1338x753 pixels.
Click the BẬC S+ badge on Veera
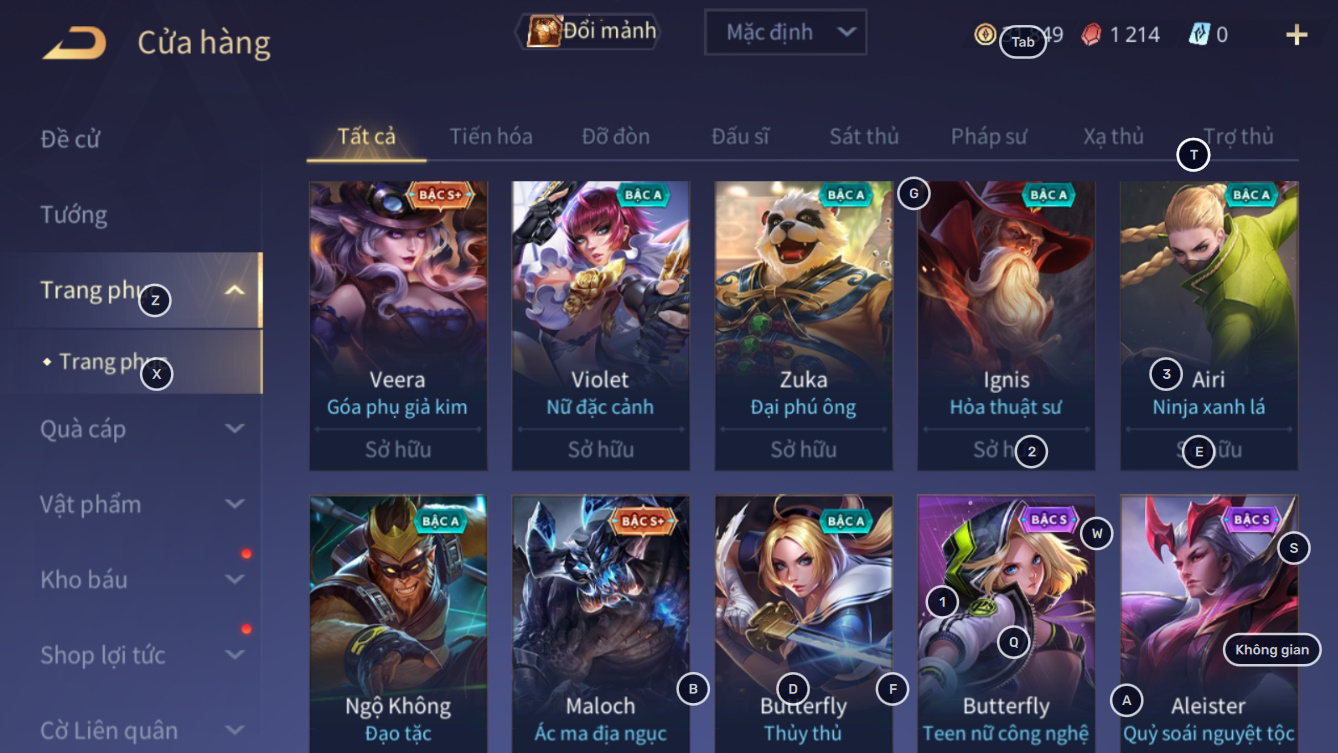click(x=440, y=194)
